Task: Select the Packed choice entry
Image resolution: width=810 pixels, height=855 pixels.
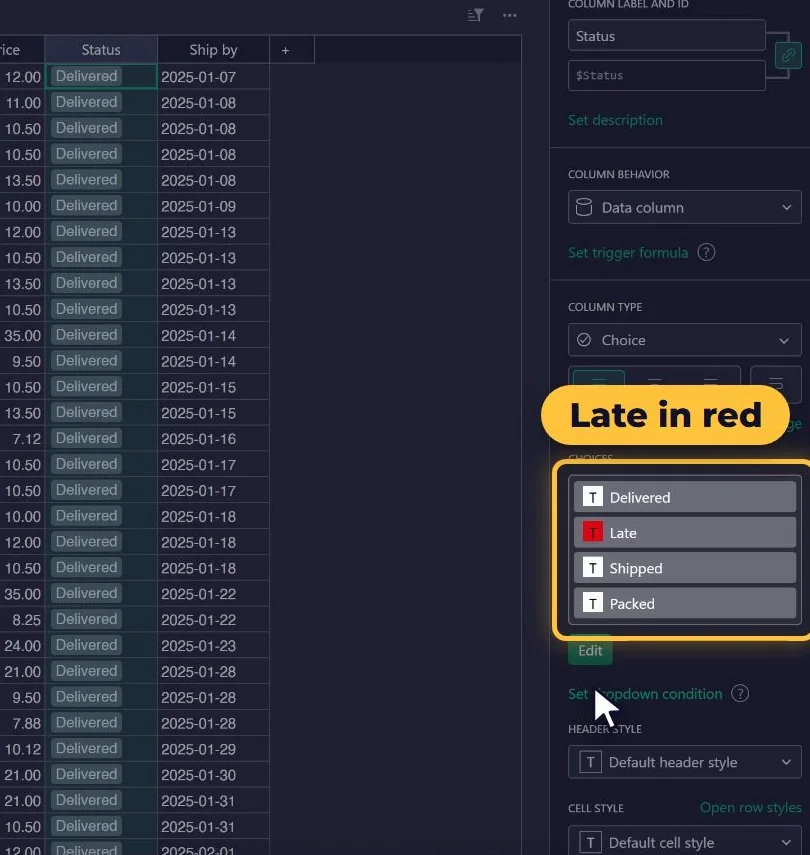Action: (x=685, y=603)
